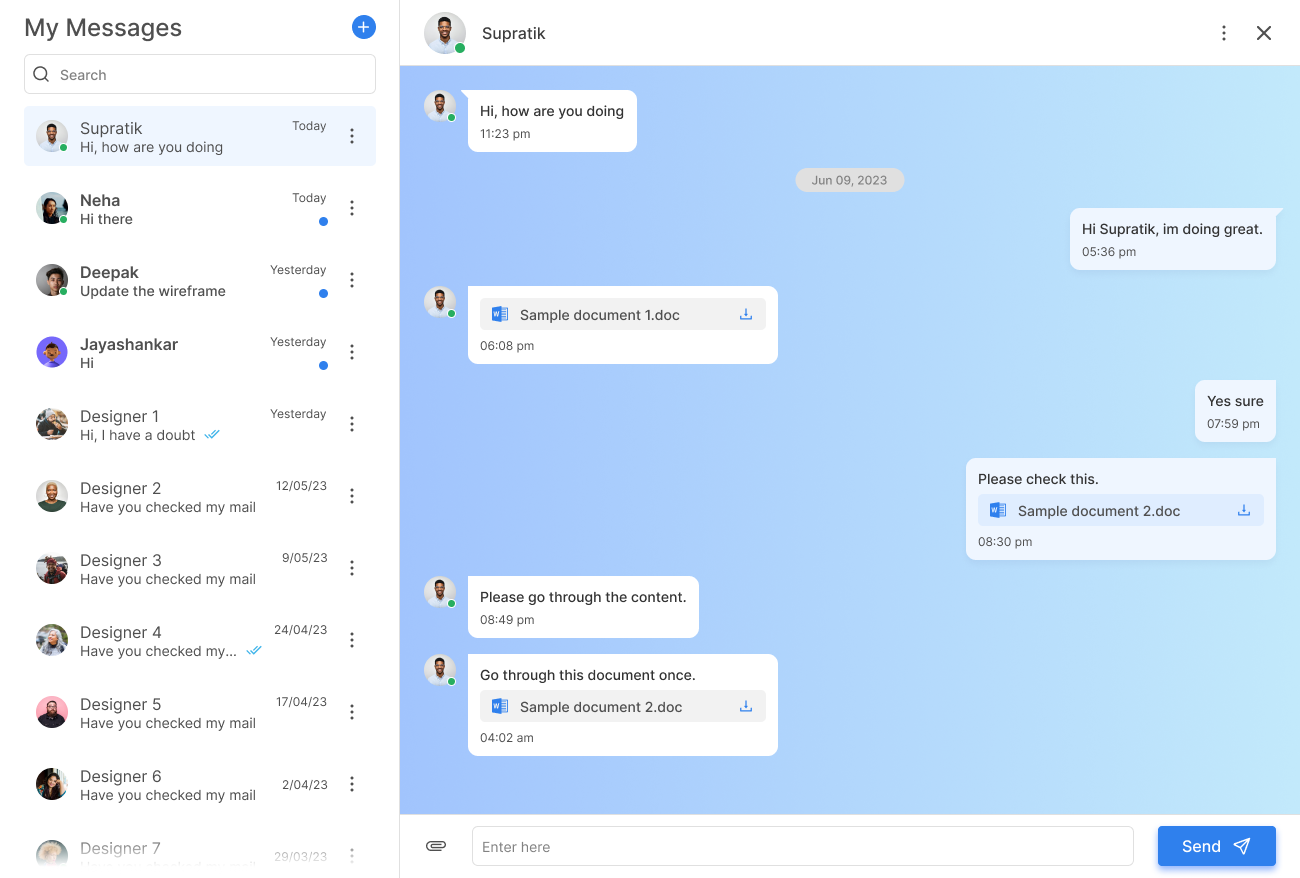Open Designer 4 conversation
1300x878 pixels.
200,640
